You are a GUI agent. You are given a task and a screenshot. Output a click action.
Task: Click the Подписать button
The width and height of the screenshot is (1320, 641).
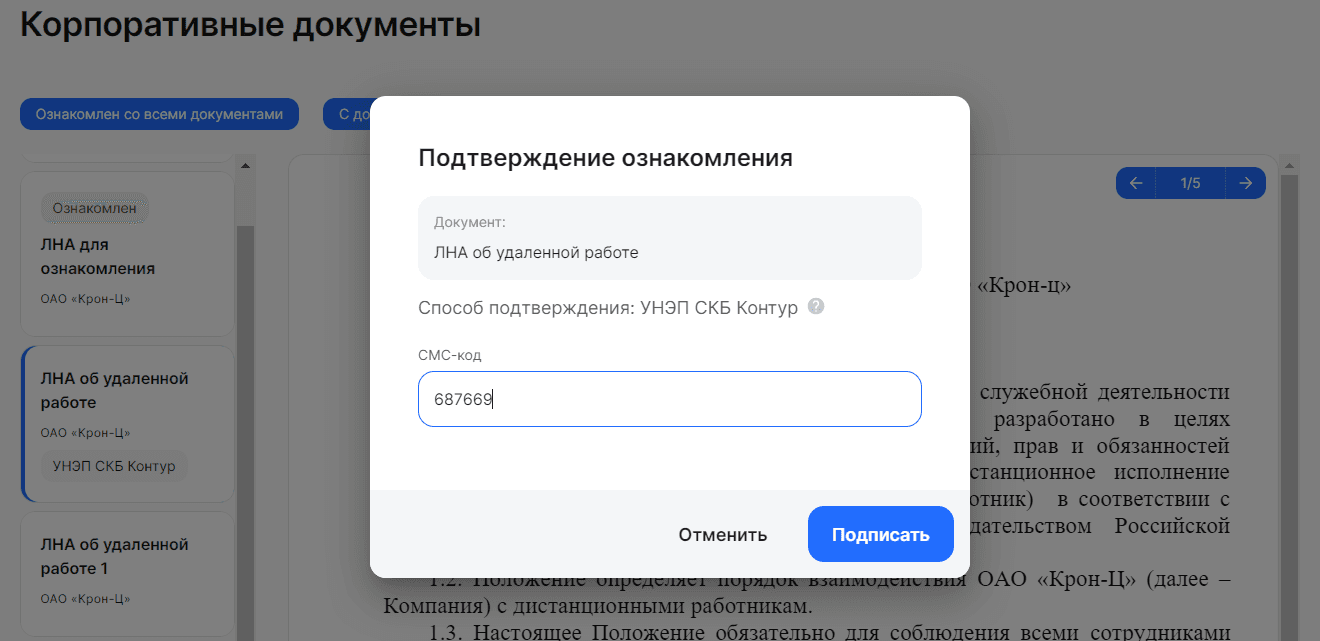[x=881, y=534]
